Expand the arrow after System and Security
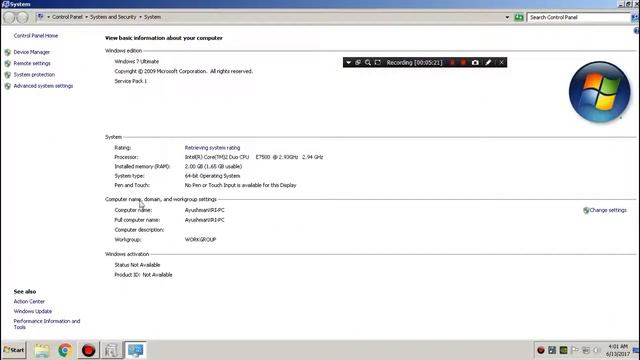 coord(140,17)
